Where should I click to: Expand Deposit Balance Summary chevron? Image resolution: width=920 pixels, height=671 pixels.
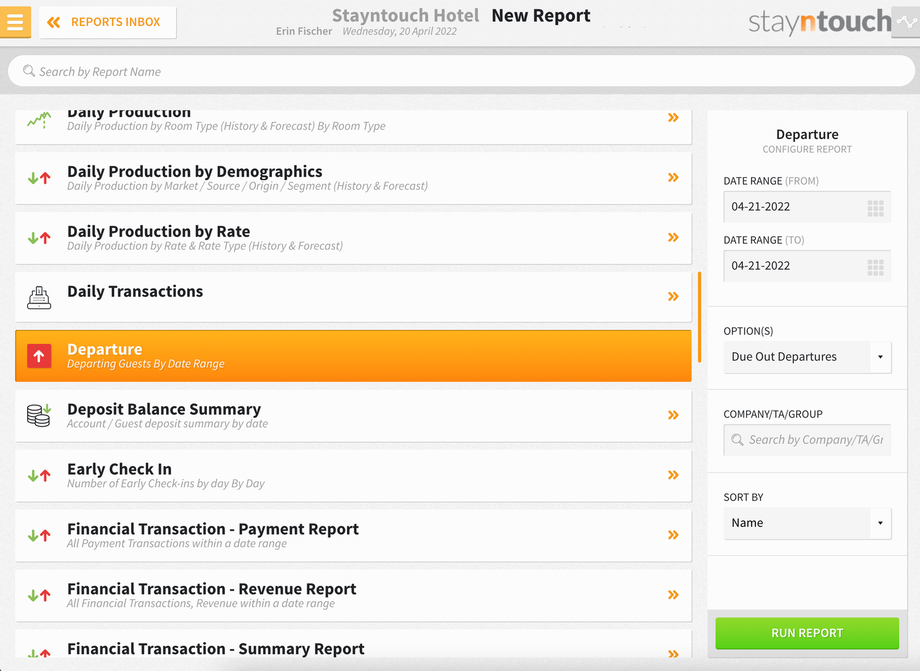pos(673,415)
